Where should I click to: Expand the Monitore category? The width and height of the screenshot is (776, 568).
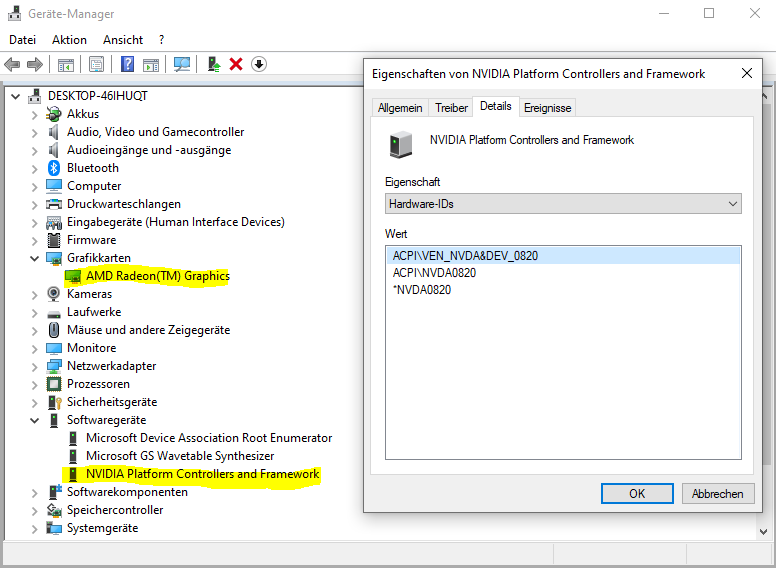tap(34, 349)
